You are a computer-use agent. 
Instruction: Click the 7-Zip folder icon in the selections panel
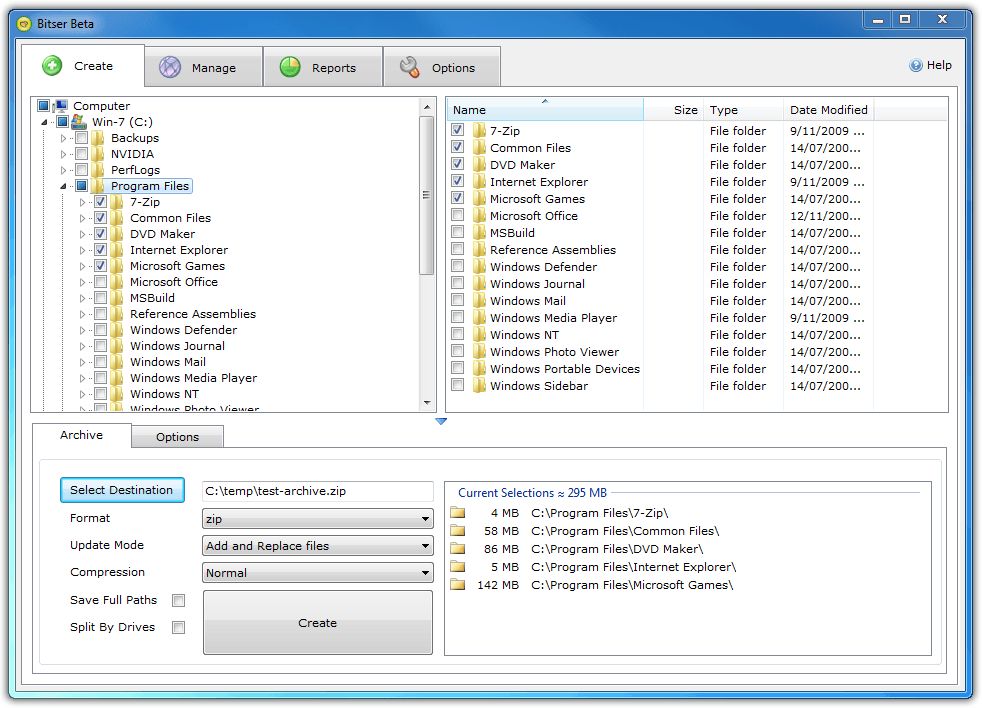459,514
